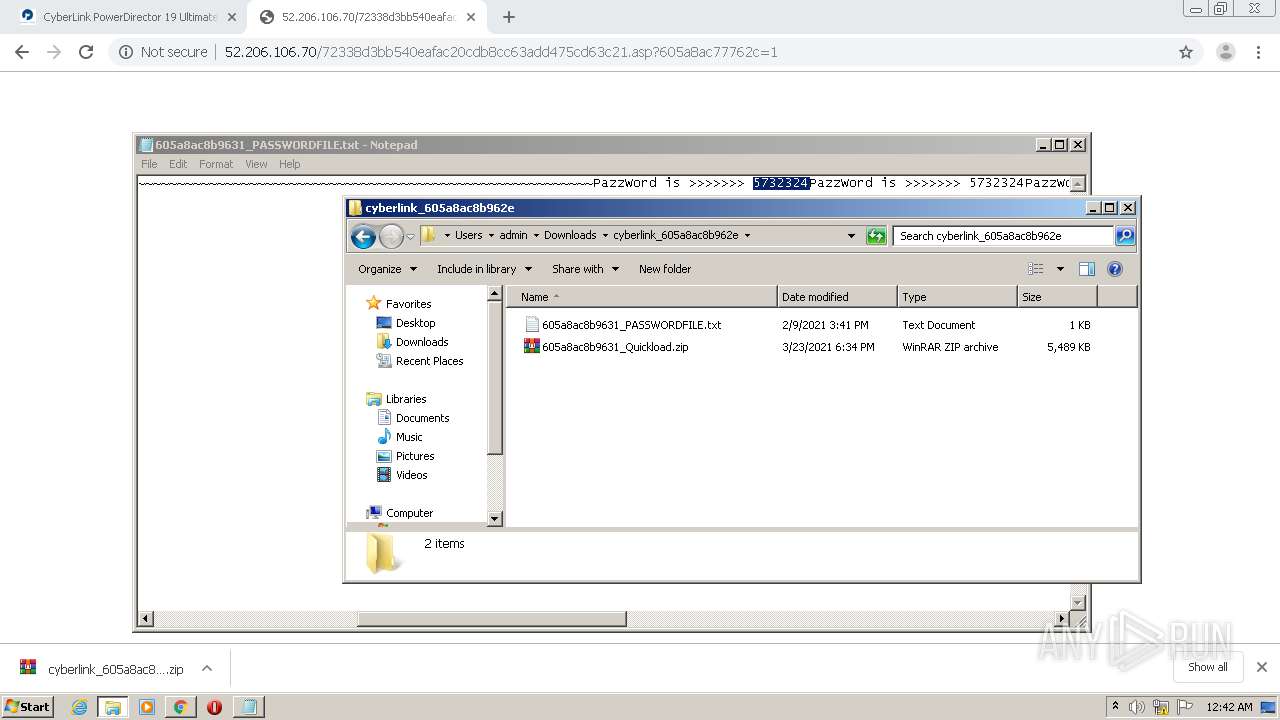1280x720 pixels.
Task: Launch Internet Explorer from the taskbar
Action: pyautogui.click(x=80, y=707)
